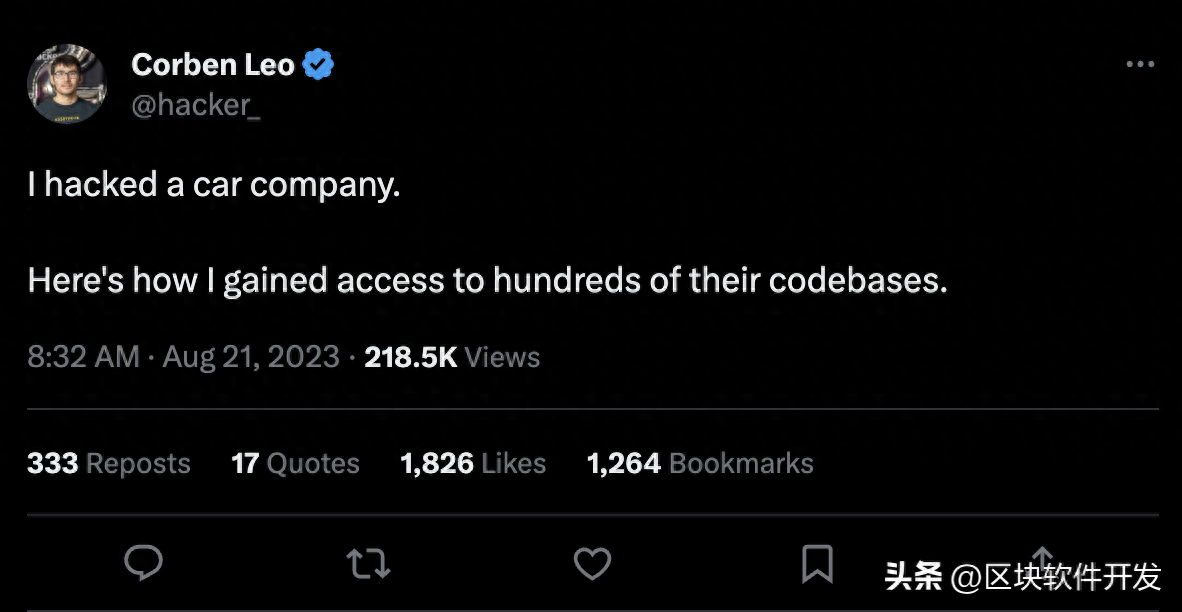Like the tweet with the heart icon
Screen dimensions: 1182x612
pos(592,565)
